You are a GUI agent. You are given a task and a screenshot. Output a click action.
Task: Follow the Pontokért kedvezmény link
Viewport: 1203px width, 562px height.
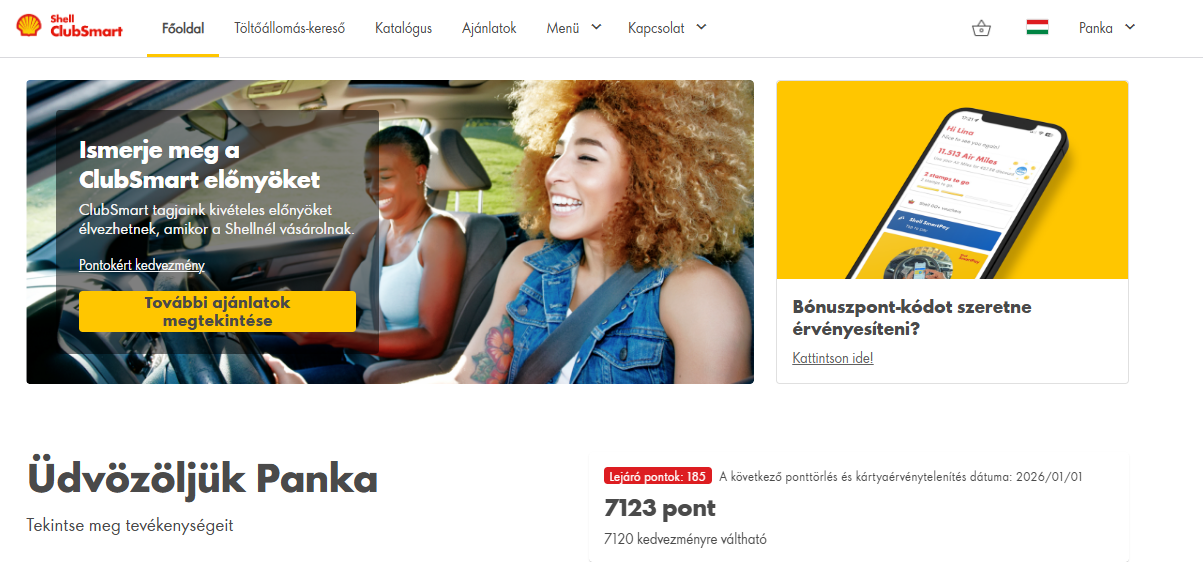[142, 265]
